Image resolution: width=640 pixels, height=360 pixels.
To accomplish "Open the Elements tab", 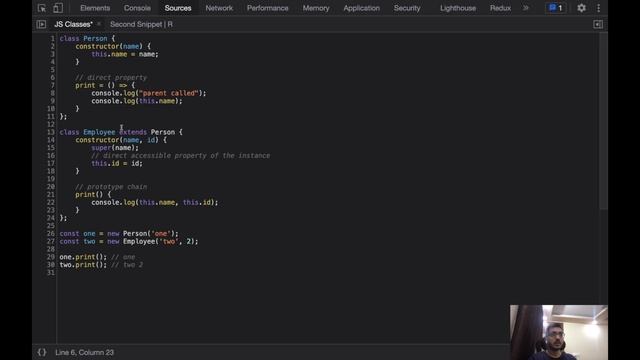I will (95, 8).
